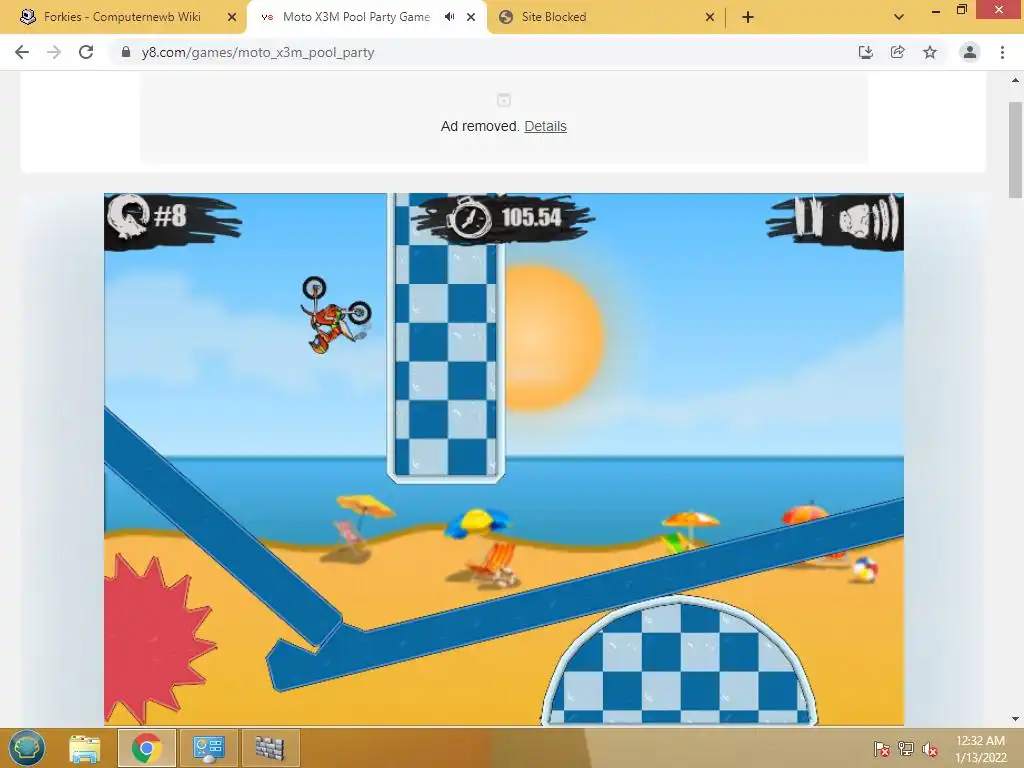The image size is (1024, 768).
Task: Open the tab search dropdown chevron
Action: click(899, 17)
